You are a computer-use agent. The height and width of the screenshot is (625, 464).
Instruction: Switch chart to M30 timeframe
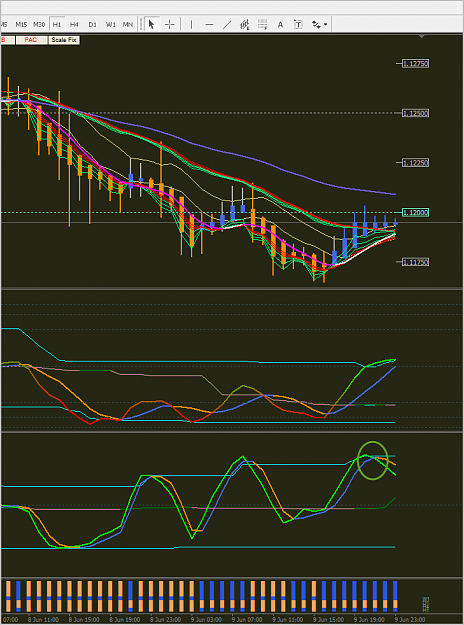tap(39, 25)
